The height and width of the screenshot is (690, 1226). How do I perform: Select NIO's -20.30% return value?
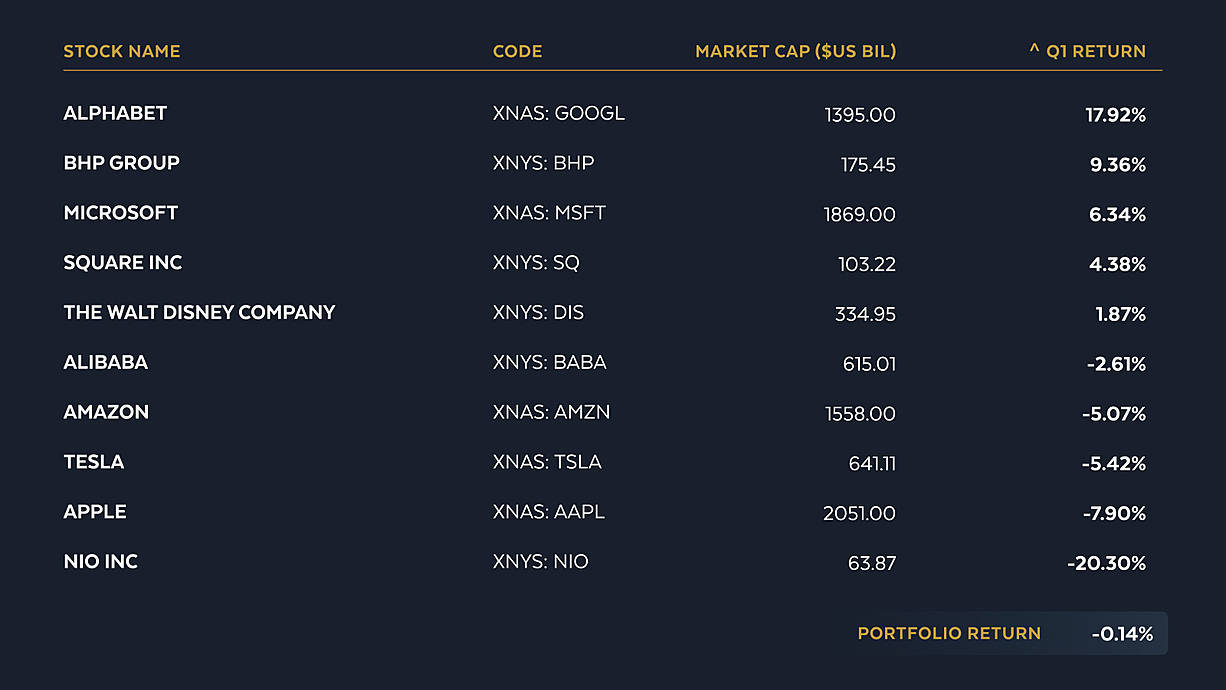click(1106, 563)
